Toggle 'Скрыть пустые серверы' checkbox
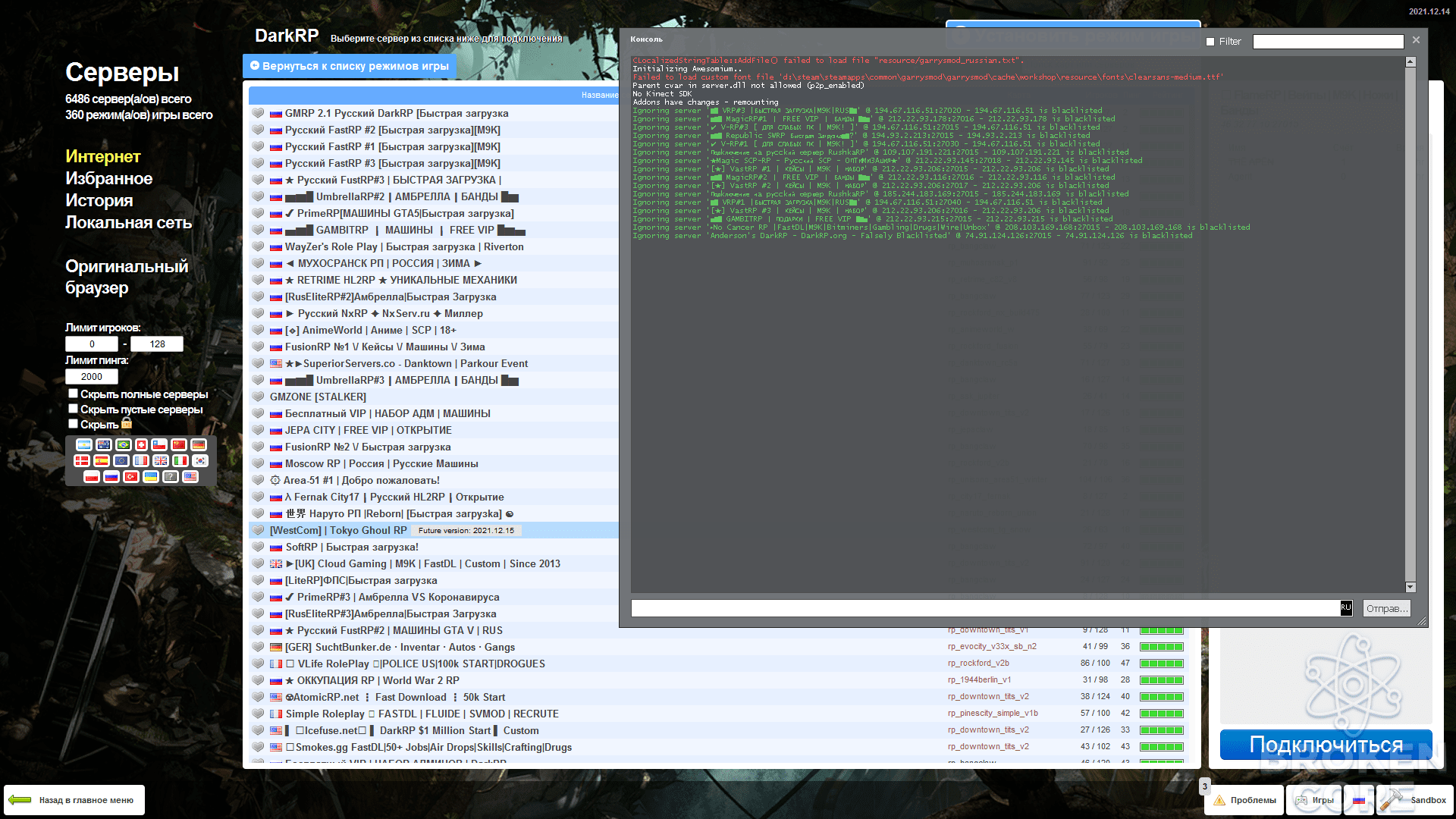Image resolution: width=1456 pixels, height=819 pixels. tap(73, 409)
